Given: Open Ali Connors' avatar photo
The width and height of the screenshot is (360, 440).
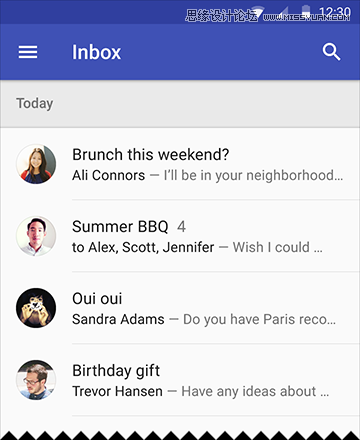Looking at the screenshot, I should click(x=36, y=164).
